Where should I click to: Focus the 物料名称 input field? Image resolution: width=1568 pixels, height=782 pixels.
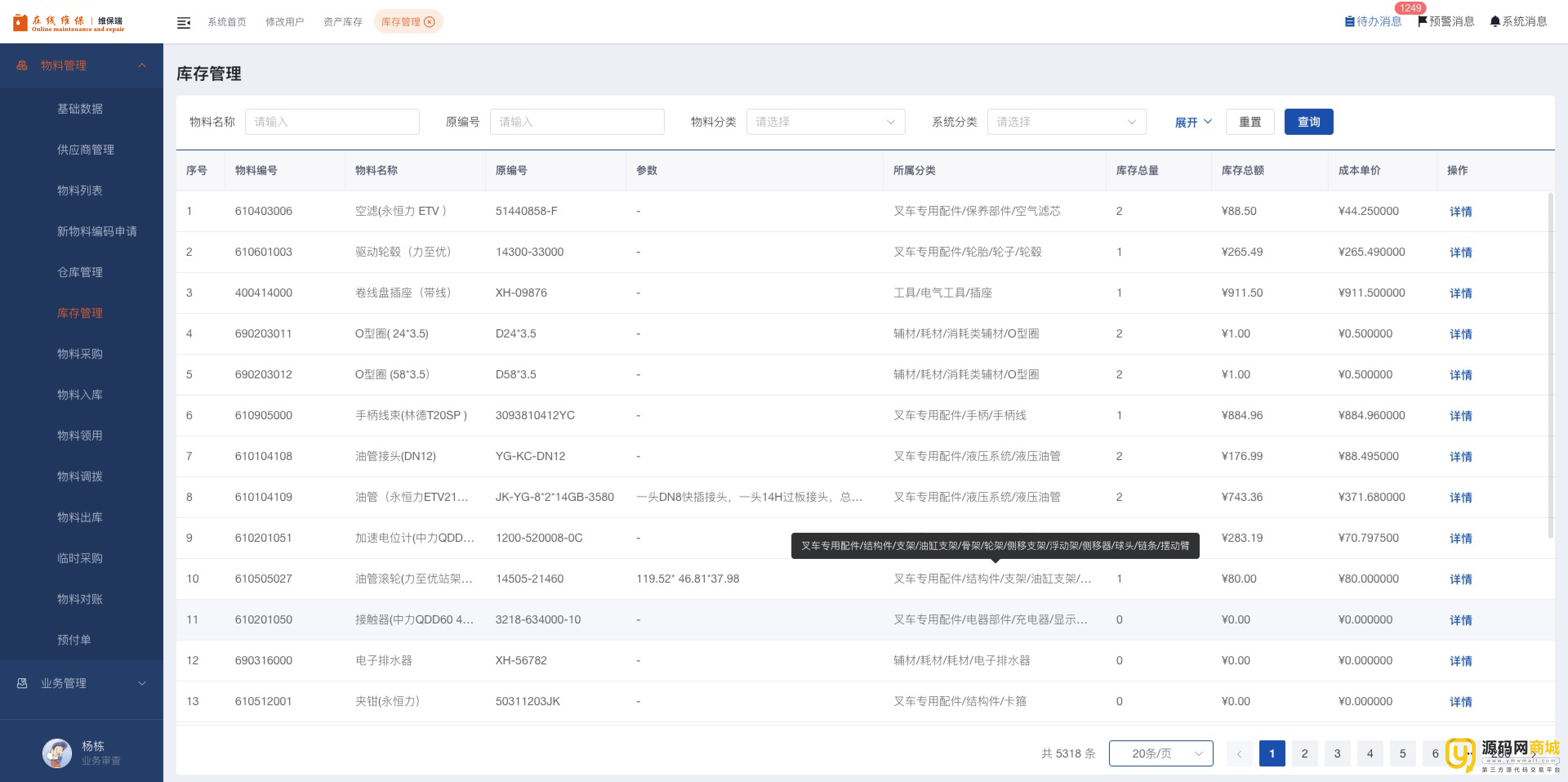pyautogui.click(x=332, y=122)
